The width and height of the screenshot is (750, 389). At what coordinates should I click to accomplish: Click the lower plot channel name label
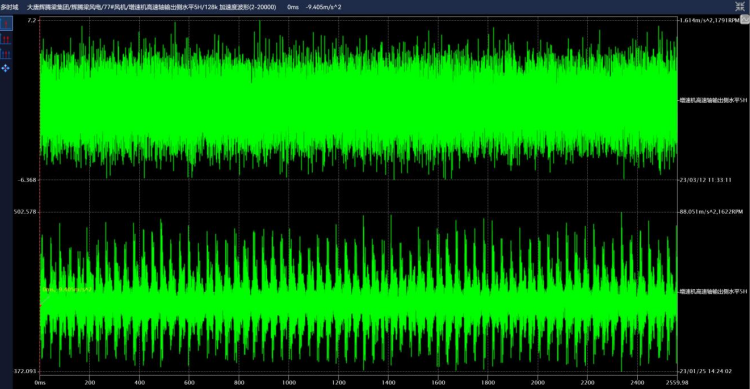click(x=713, y=291)
